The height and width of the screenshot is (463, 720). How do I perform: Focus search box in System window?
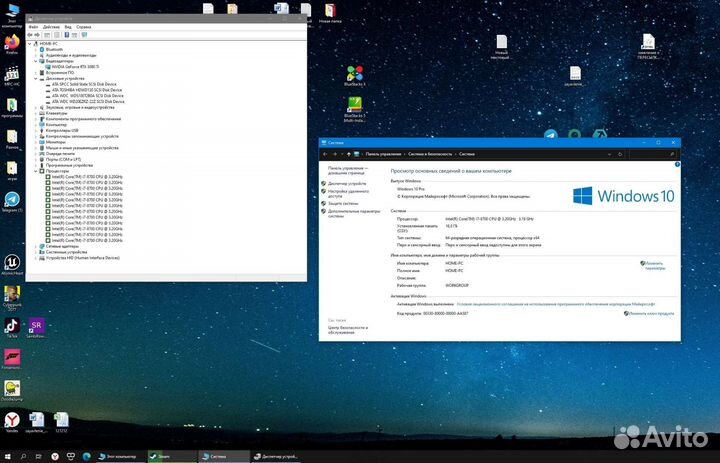[652, 154]
